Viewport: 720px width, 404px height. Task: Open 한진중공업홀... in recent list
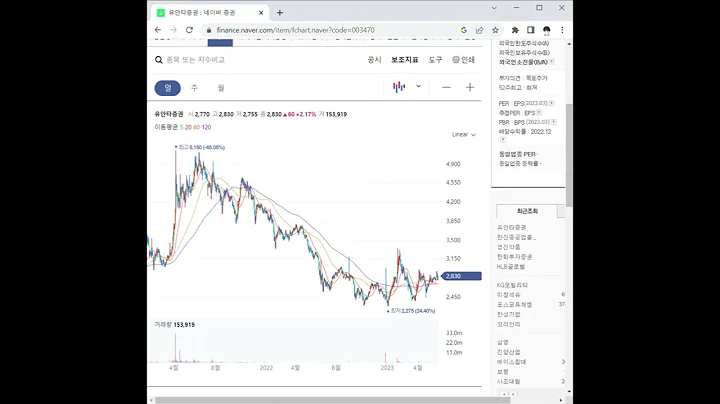[x=517, y=237]
